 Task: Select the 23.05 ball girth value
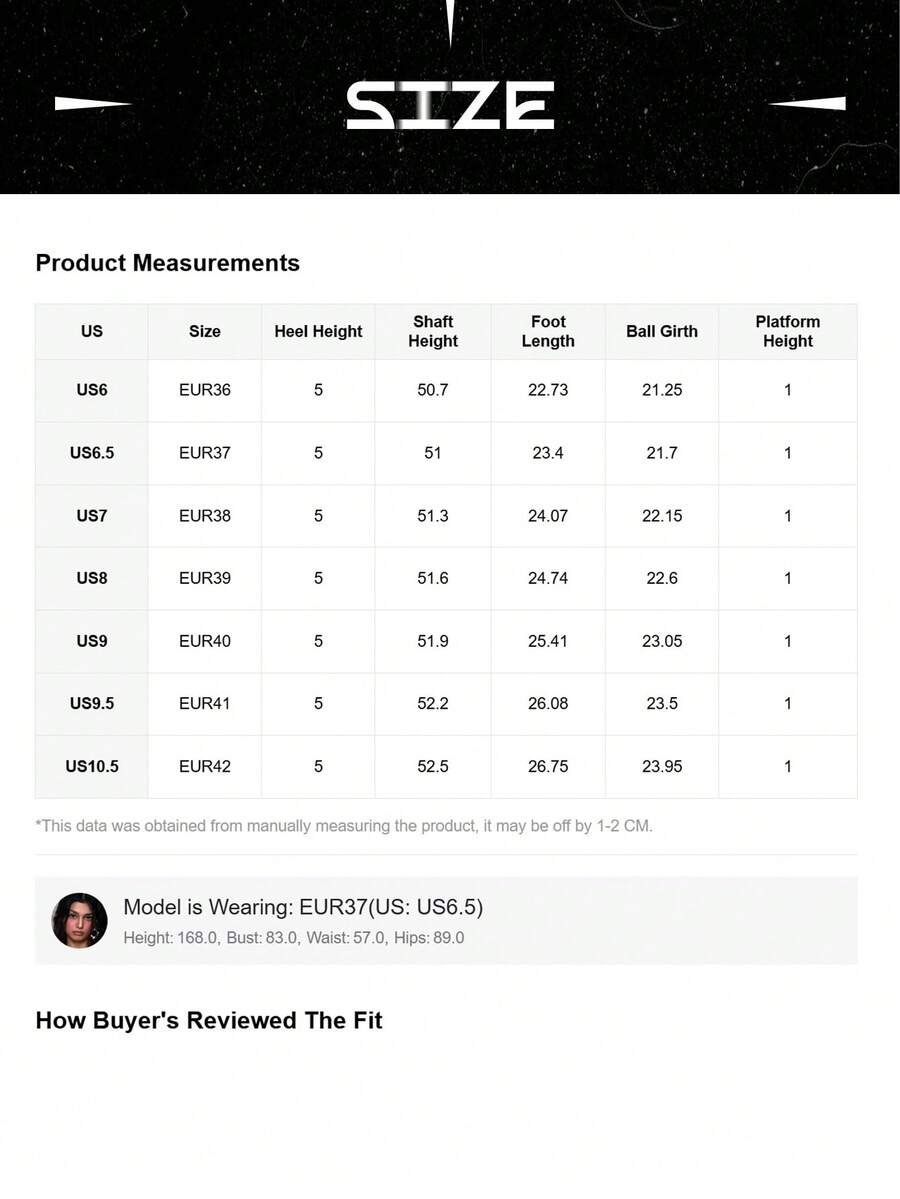[662, 641]
